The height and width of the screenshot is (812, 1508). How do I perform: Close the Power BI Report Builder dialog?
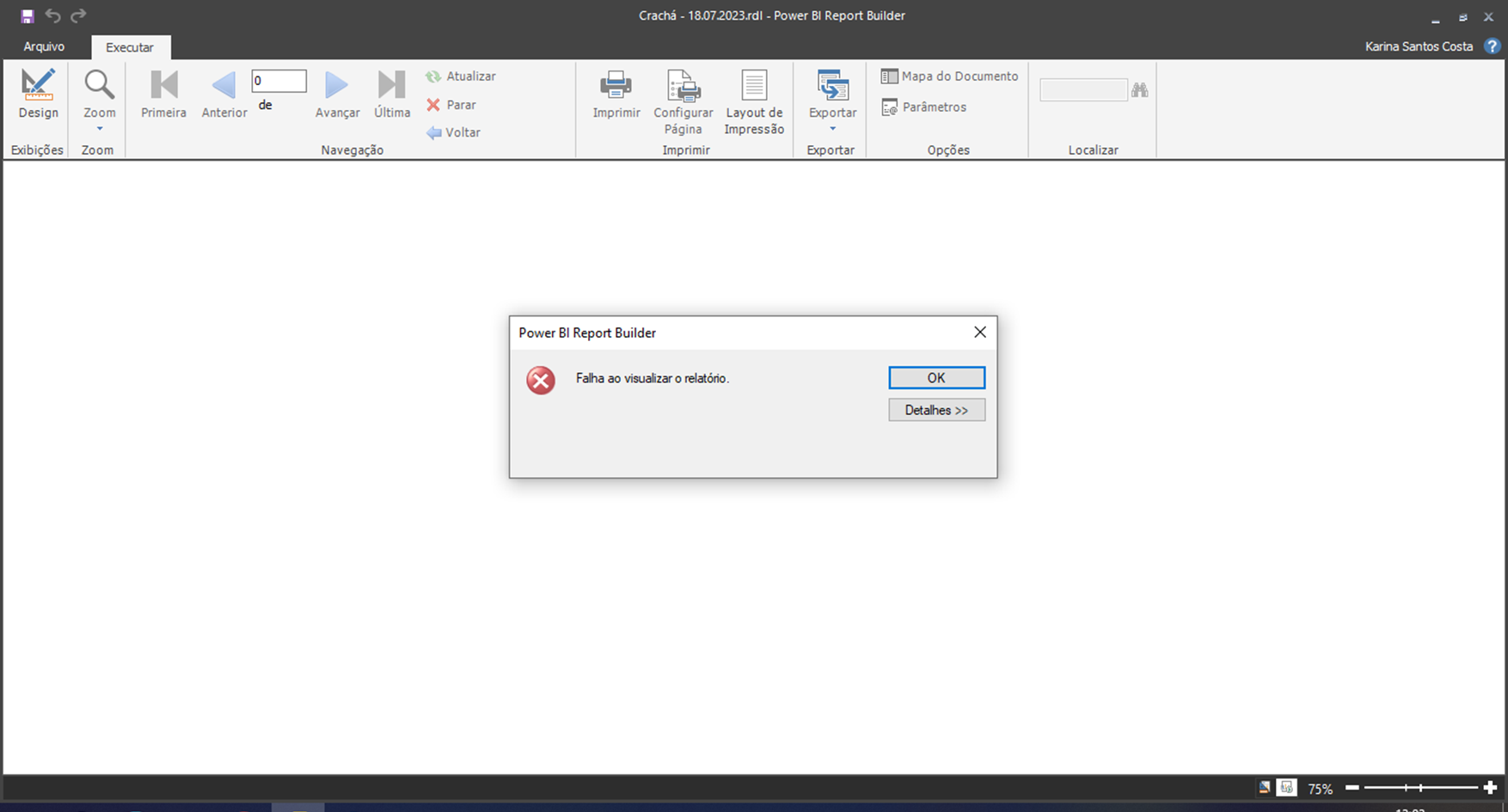tap(979, 333)
